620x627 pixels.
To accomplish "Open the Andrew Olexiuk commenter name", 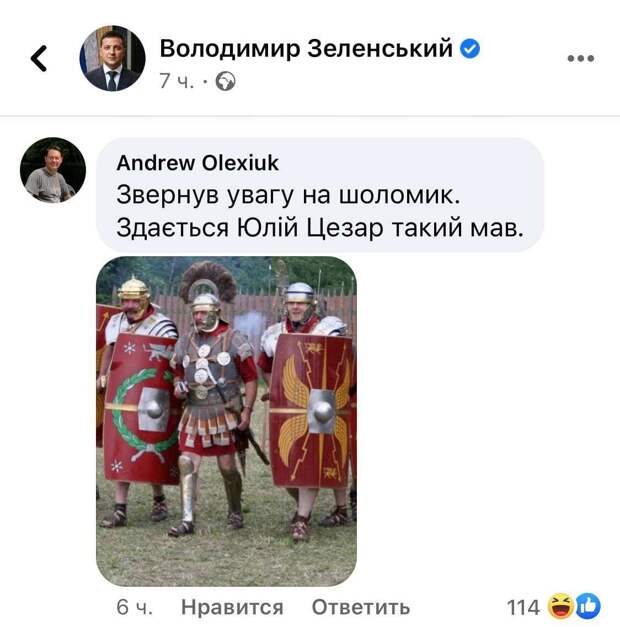I will pyautogui.click(x=198, y=163).
